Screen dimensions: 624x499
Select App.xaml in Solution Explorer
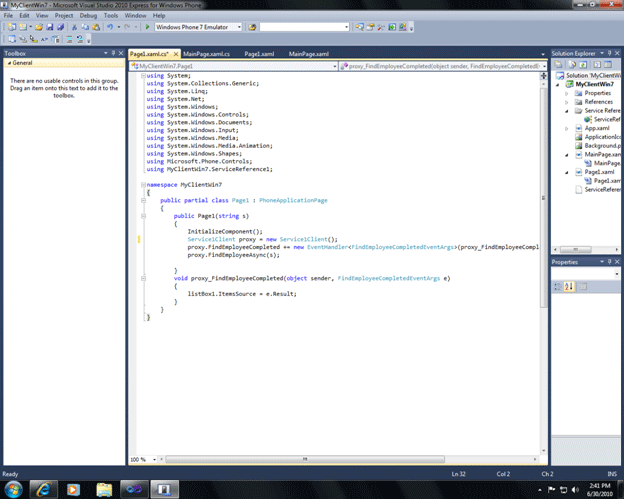point(596,128)
